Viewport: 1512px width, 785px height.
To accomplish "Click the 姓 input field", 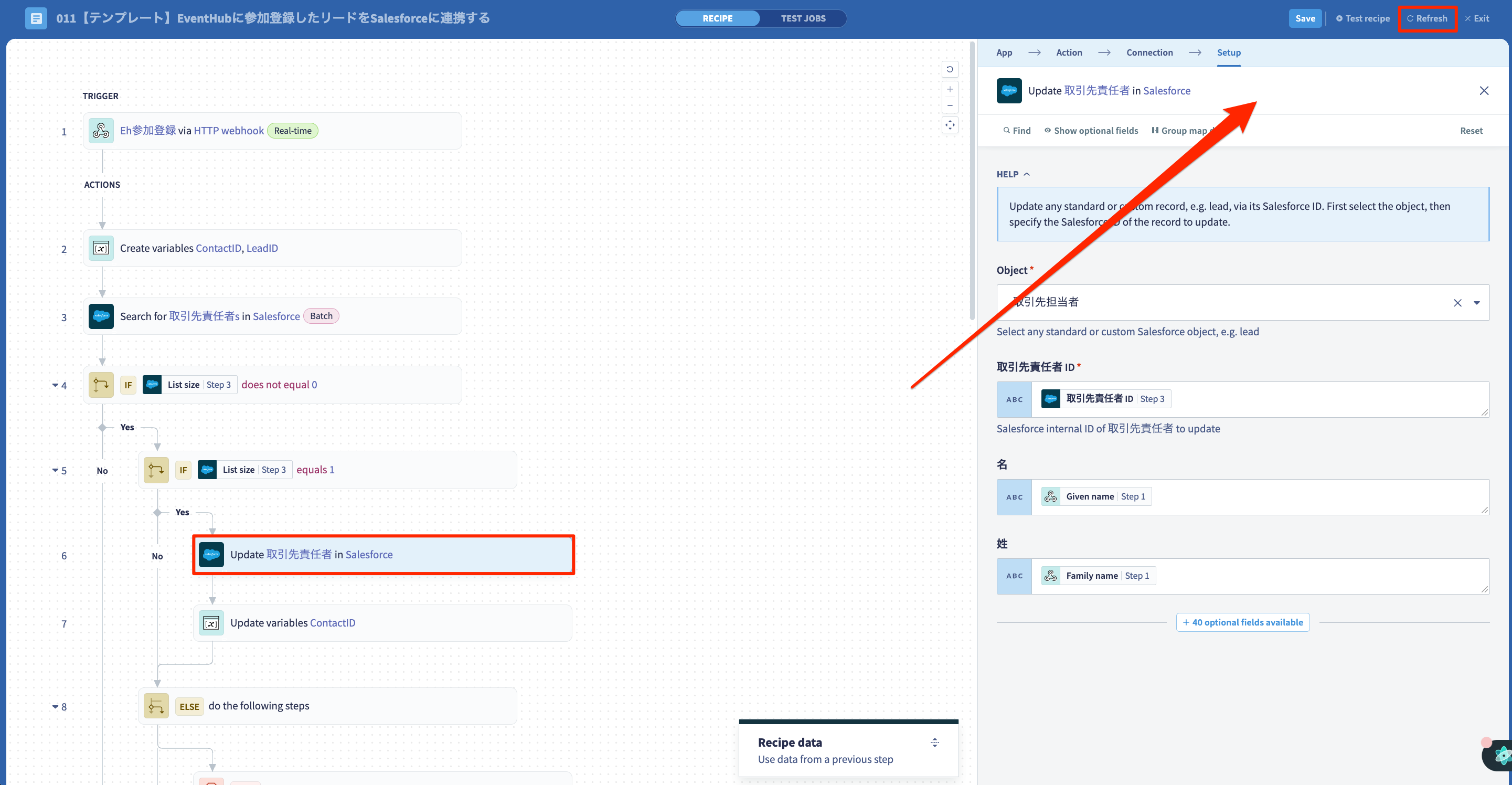I will (1260, 577).
